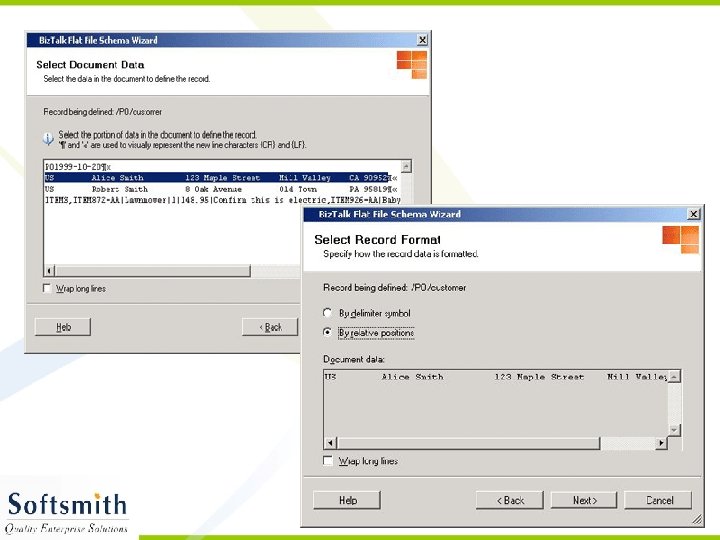Click the "Select Record Format" heading
The width and height of the screenshot is (720, 540).
click(x=377, y=240)
